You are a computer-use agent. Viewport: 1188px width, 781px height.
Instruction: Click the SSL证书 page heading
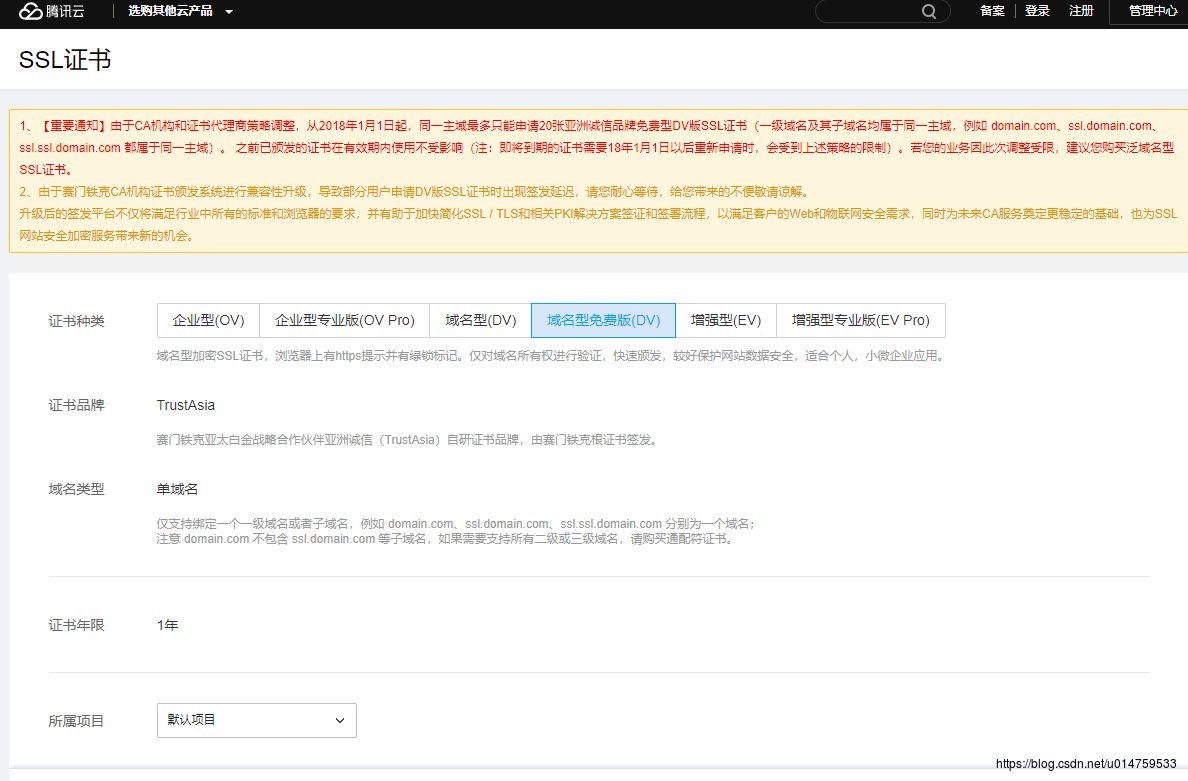point(65,60)
